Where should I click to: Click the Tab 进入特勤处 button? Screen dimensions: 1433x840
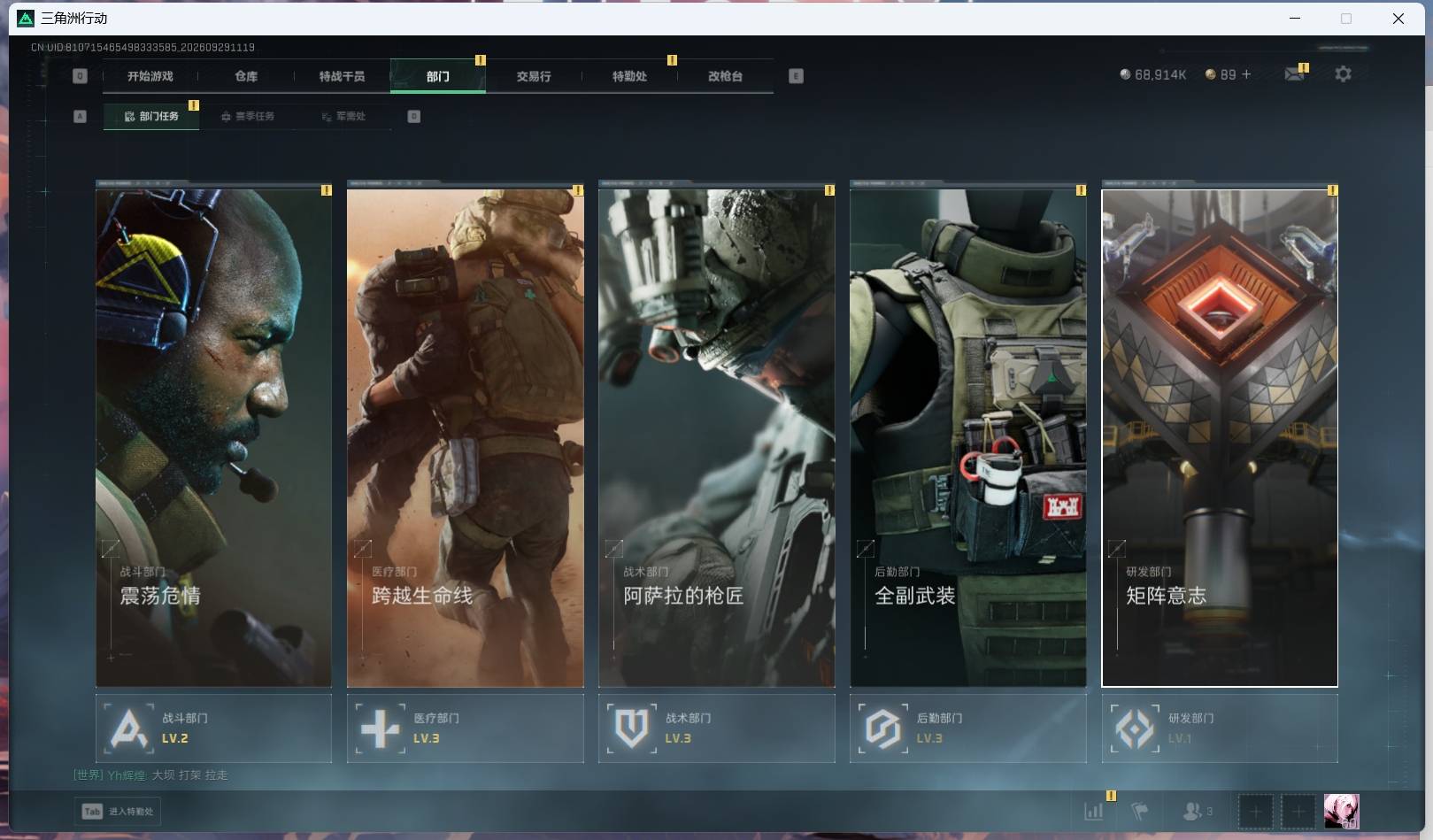coord(118,811)
